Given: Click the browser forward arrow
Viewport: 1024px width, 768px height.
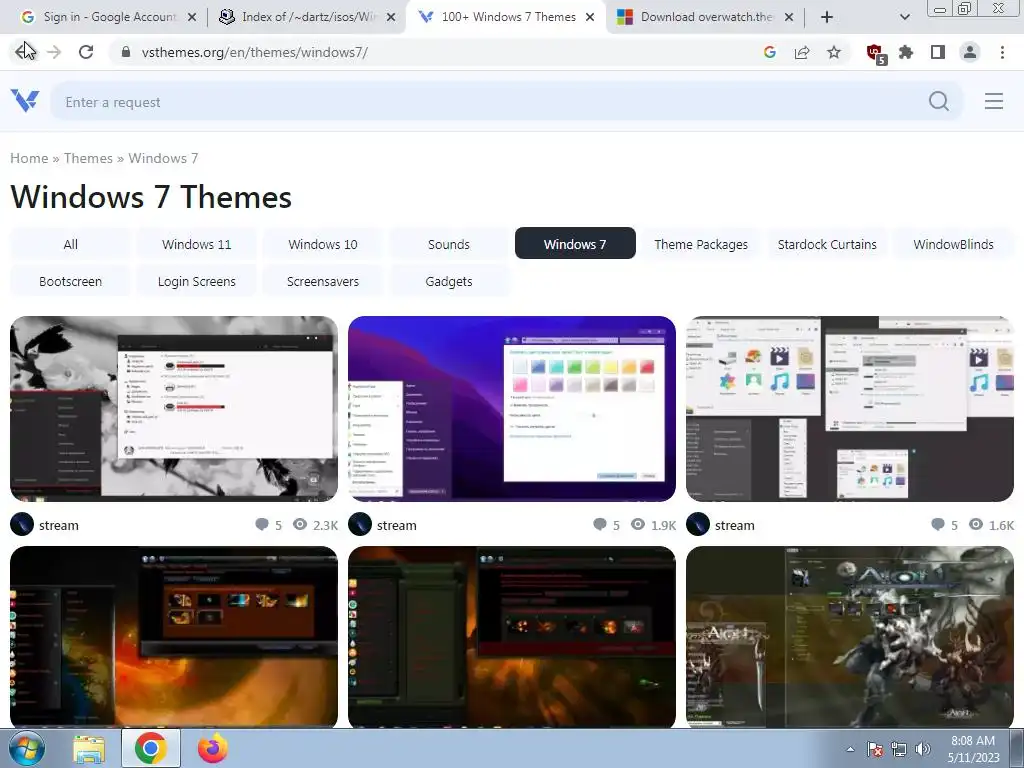Looking at the screenshot, I should coord(54,52).
